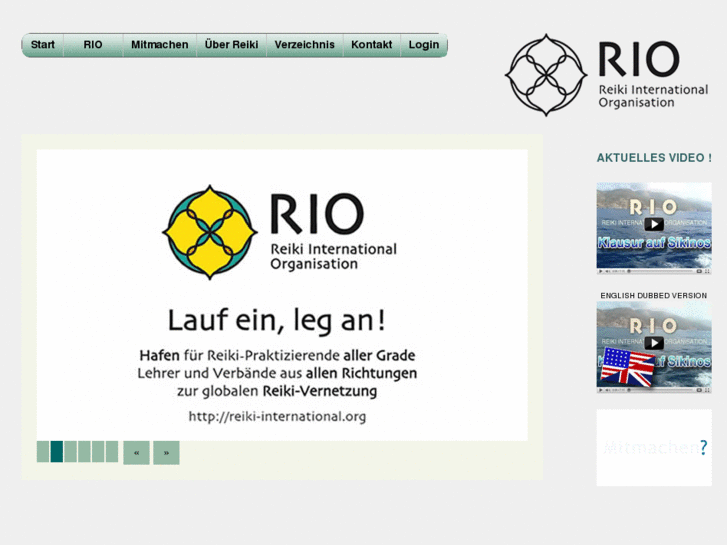Click the reiki-international.org URL text
727x545 pixels.
(x=277, y=417)
